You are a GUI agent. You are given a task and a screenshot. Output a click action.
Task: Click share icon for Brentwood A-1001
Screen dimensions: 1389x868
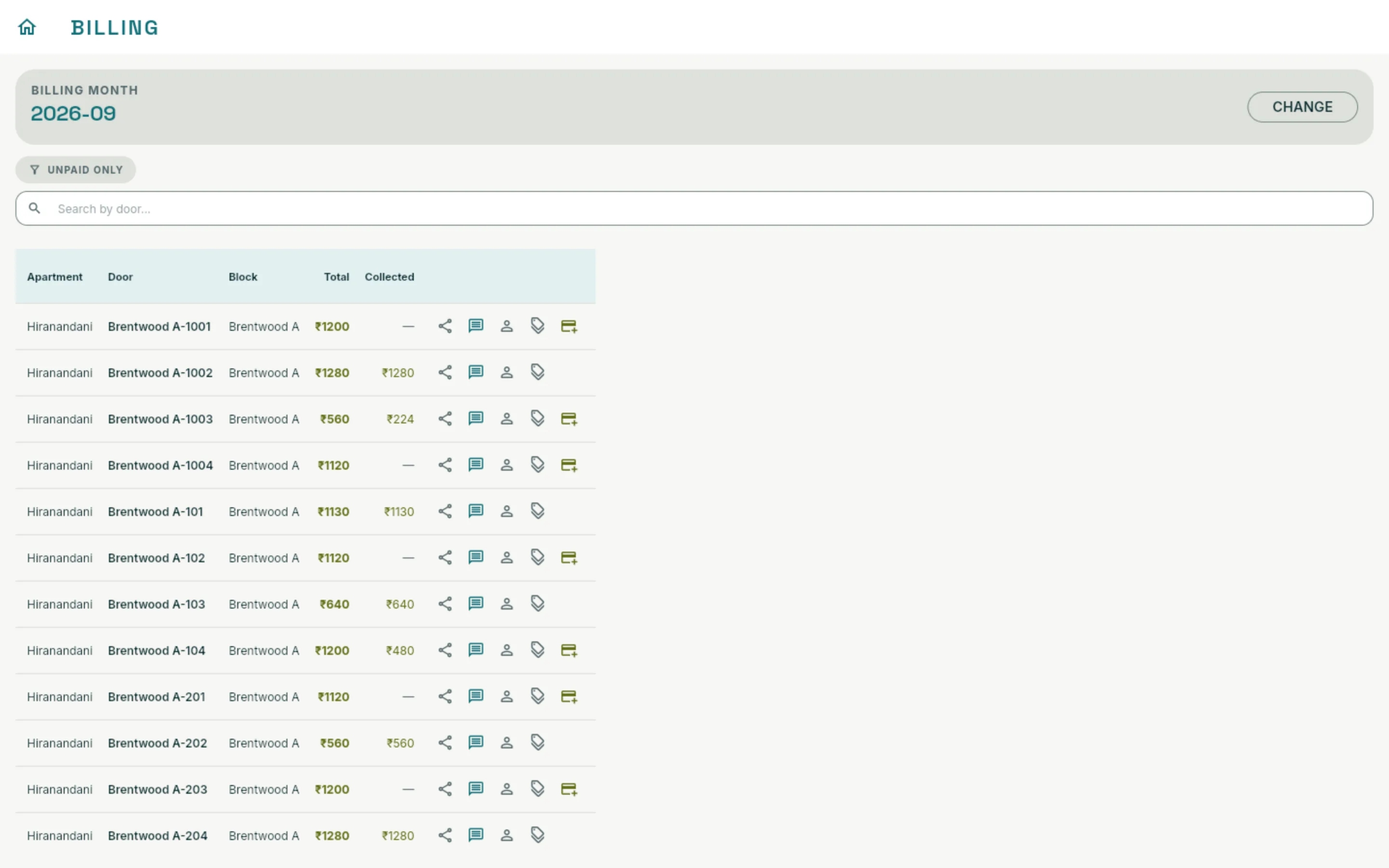tap(445, 326)
